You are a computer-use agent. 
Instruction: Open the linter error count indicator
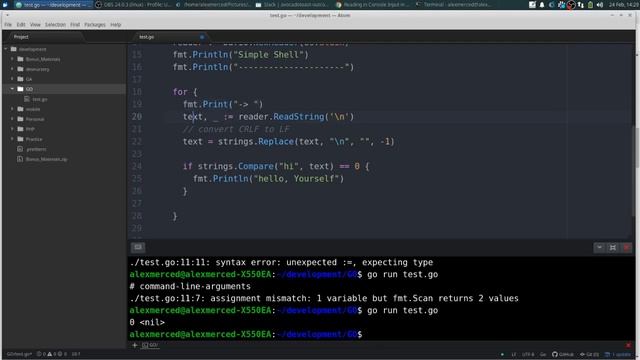(41, 354)
